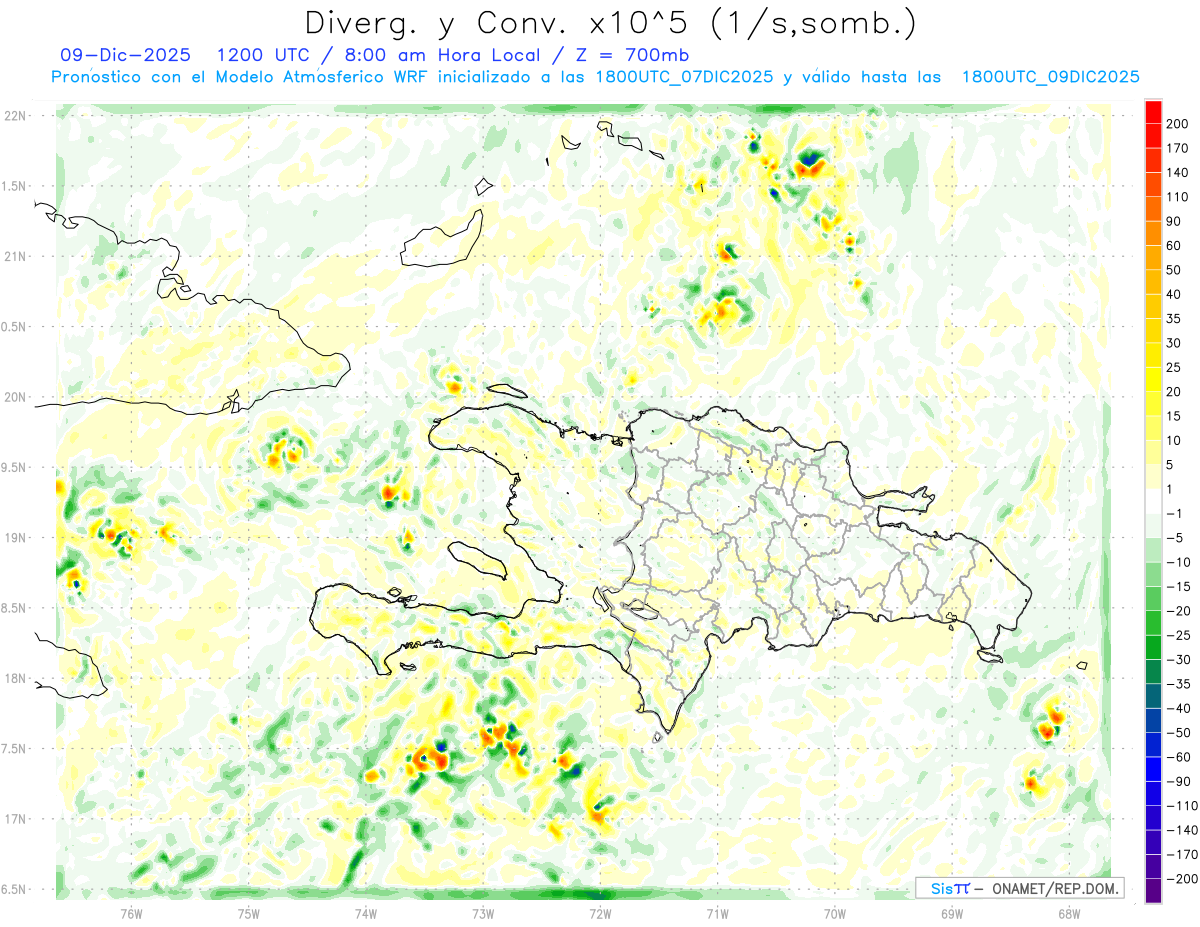The image size is (1200, 927).
Task: Click color scale value '-170'
Action: point(1182,855)
